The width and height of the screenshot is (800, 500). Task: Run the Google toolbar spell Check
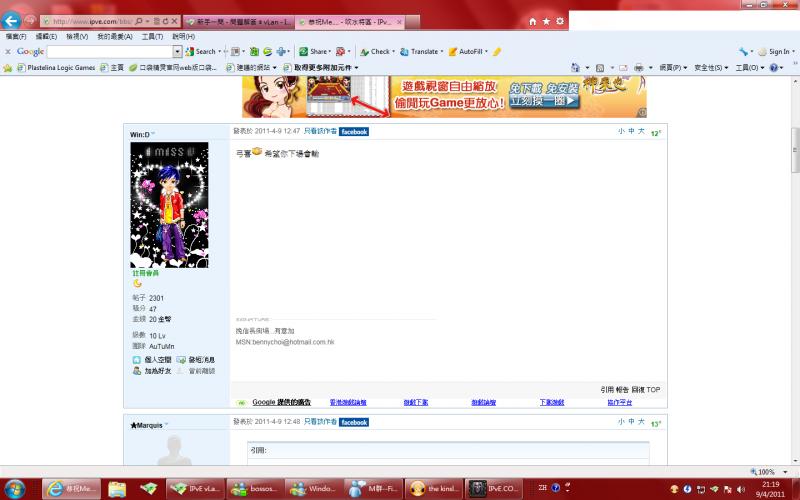[x=377, y=52]
